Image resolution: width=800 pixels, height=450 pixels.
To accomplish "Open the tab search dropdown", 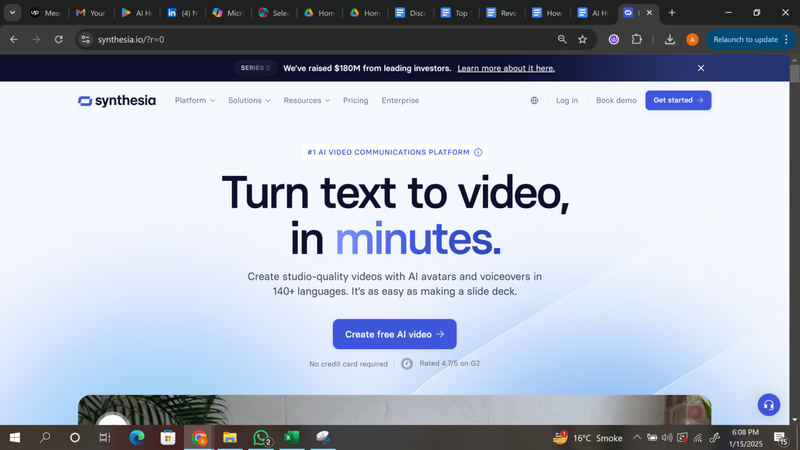I will point(12,13).
